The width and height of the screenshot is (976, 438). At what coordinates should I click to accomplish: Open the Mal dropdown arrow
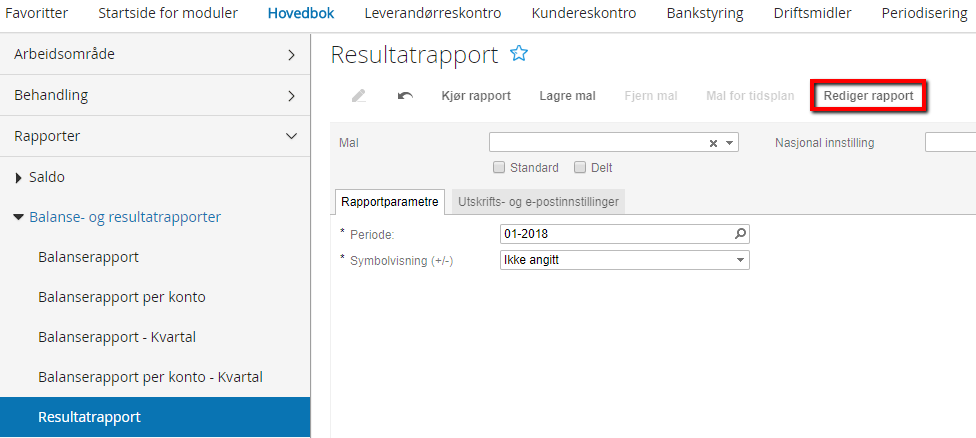(x=730, y=143)
